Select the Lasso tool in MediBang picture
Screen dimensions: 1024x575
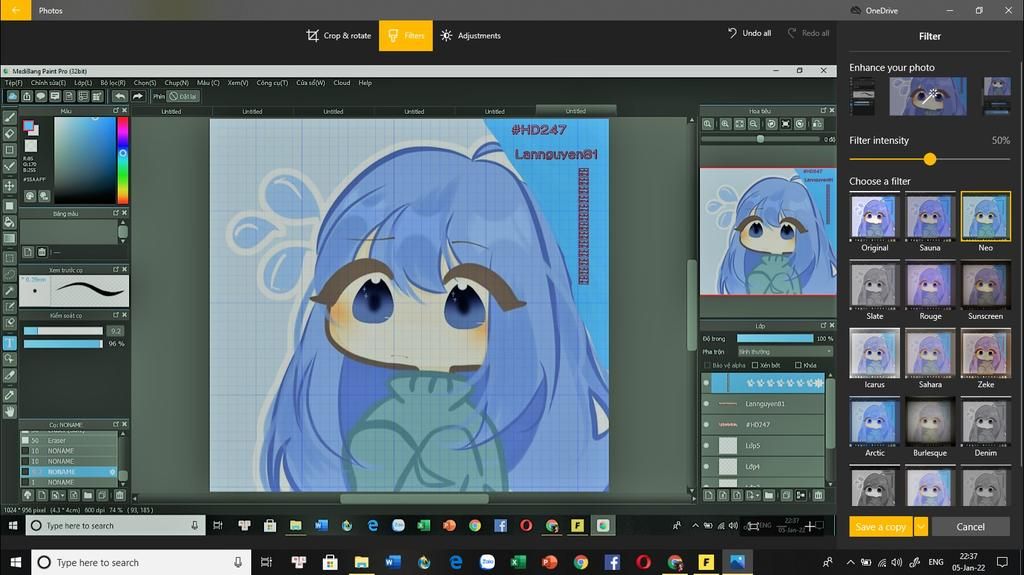point(10,274)
